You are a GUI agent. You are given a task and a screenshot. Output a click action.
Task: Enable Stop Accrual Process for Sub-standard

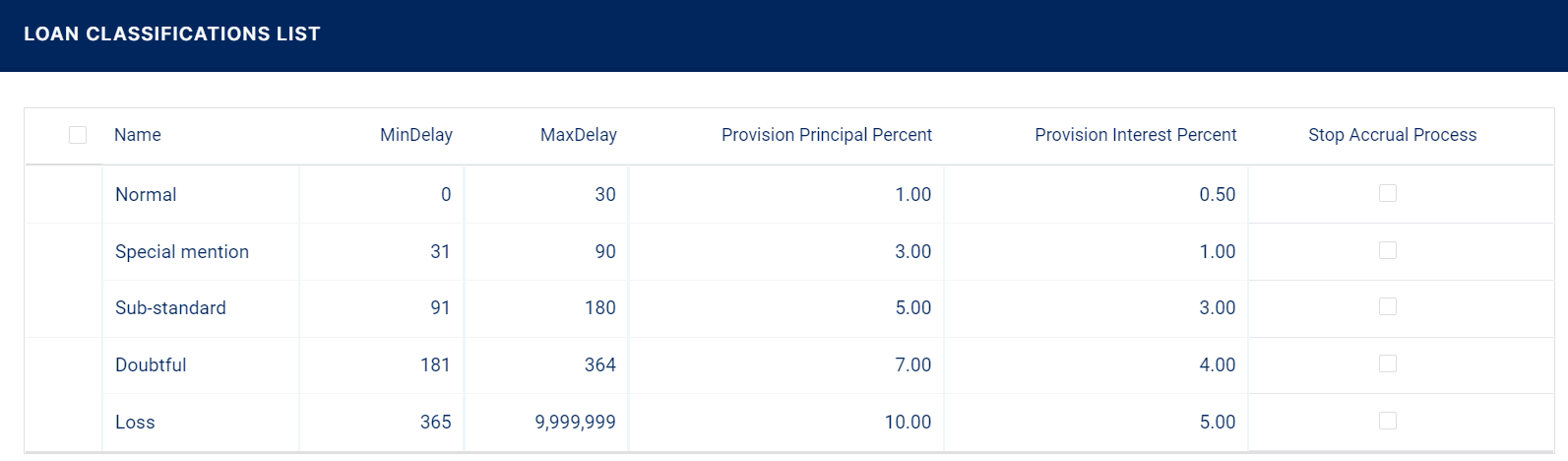1388,306
